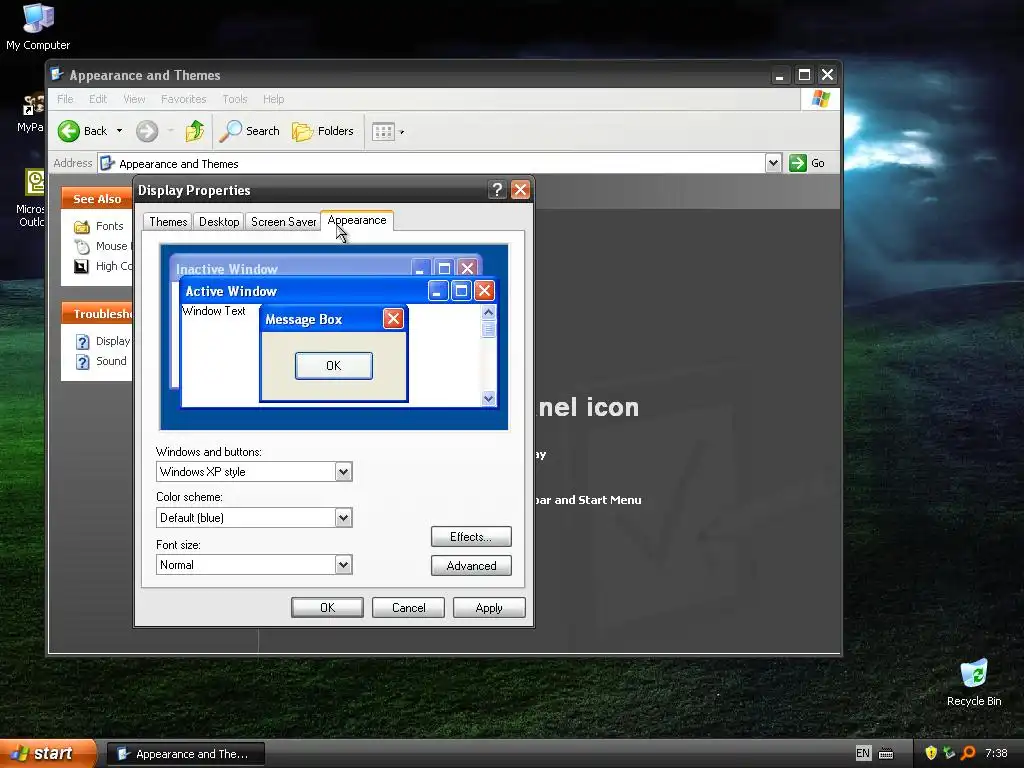Click the EN language bar indicator
1024x768 pixels.
(x=863, y=753)
